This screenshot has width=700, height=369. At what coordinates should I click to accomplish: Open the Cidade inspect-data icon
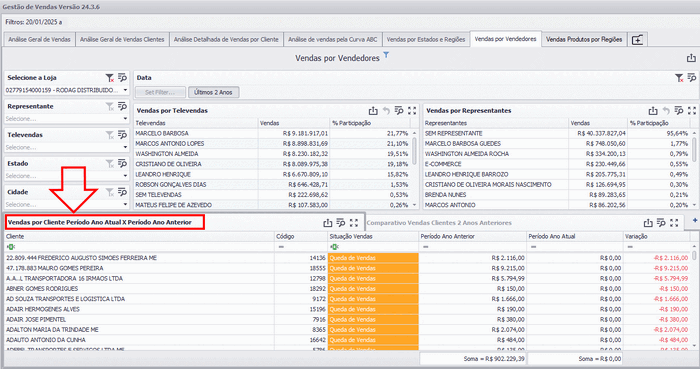(122, 192)
